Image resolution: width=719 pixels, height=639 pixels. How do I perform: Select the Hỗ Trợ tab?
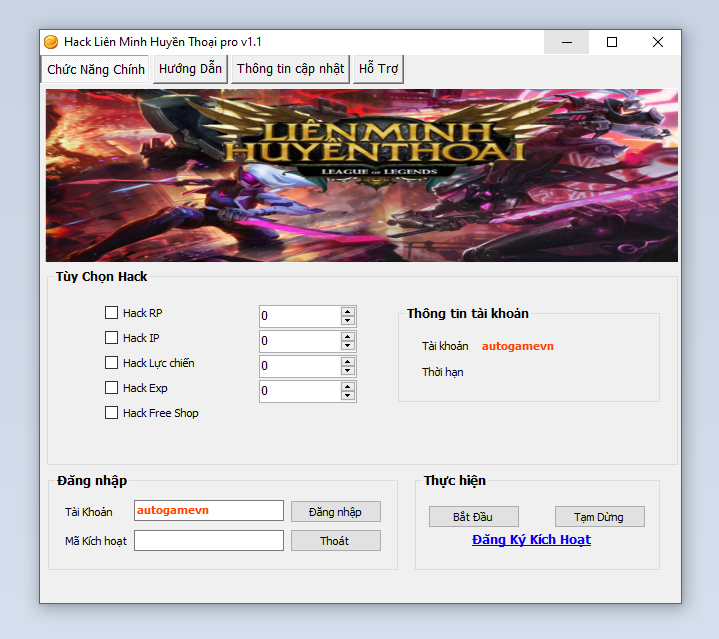(x=378, y=69)
